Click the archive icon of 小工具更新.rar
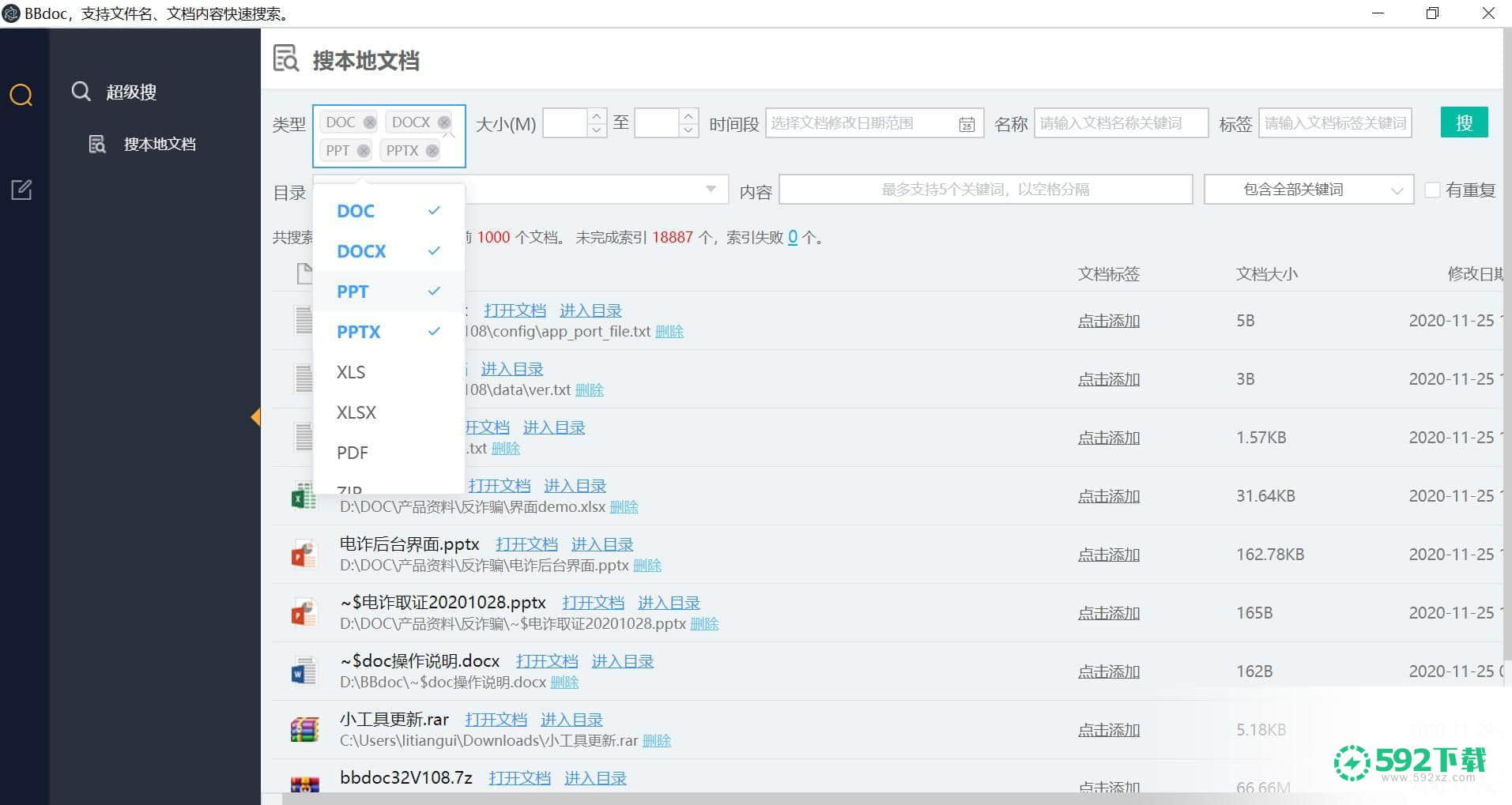The height and width of the screenshot is (805, 1512). [304, 730]
